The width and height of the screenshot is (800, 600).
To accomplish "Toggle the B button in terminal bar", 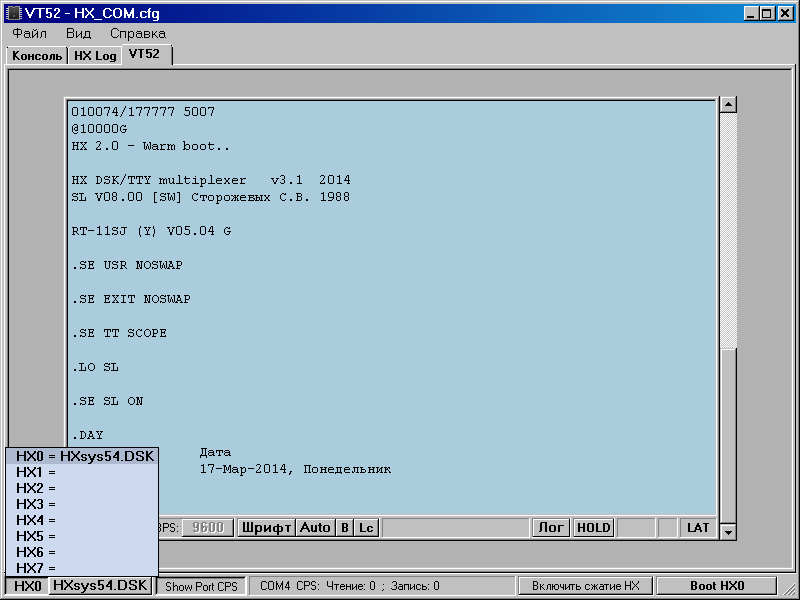I will (x=345, y=527).
